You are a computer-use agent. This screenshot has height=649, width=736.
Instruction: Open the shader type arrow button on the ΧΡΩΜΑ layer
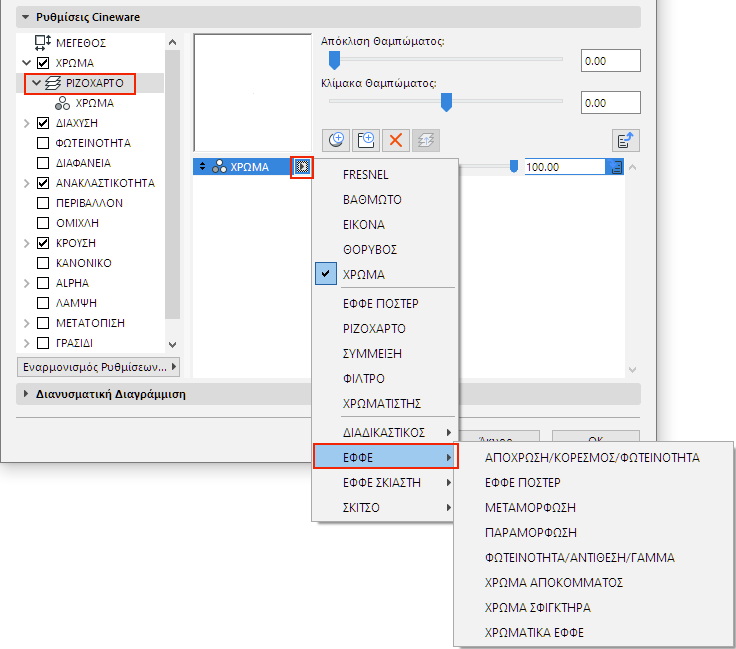click(x=302, y=167)
